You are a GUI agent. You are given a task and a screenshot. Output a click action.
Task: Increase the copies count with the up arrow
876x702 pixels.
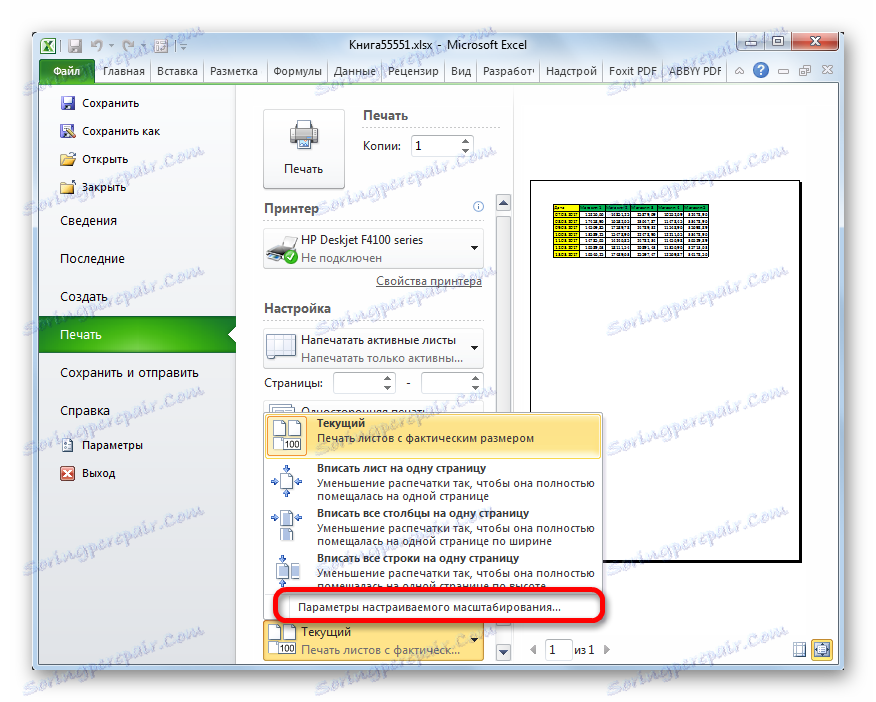point(466,141)
